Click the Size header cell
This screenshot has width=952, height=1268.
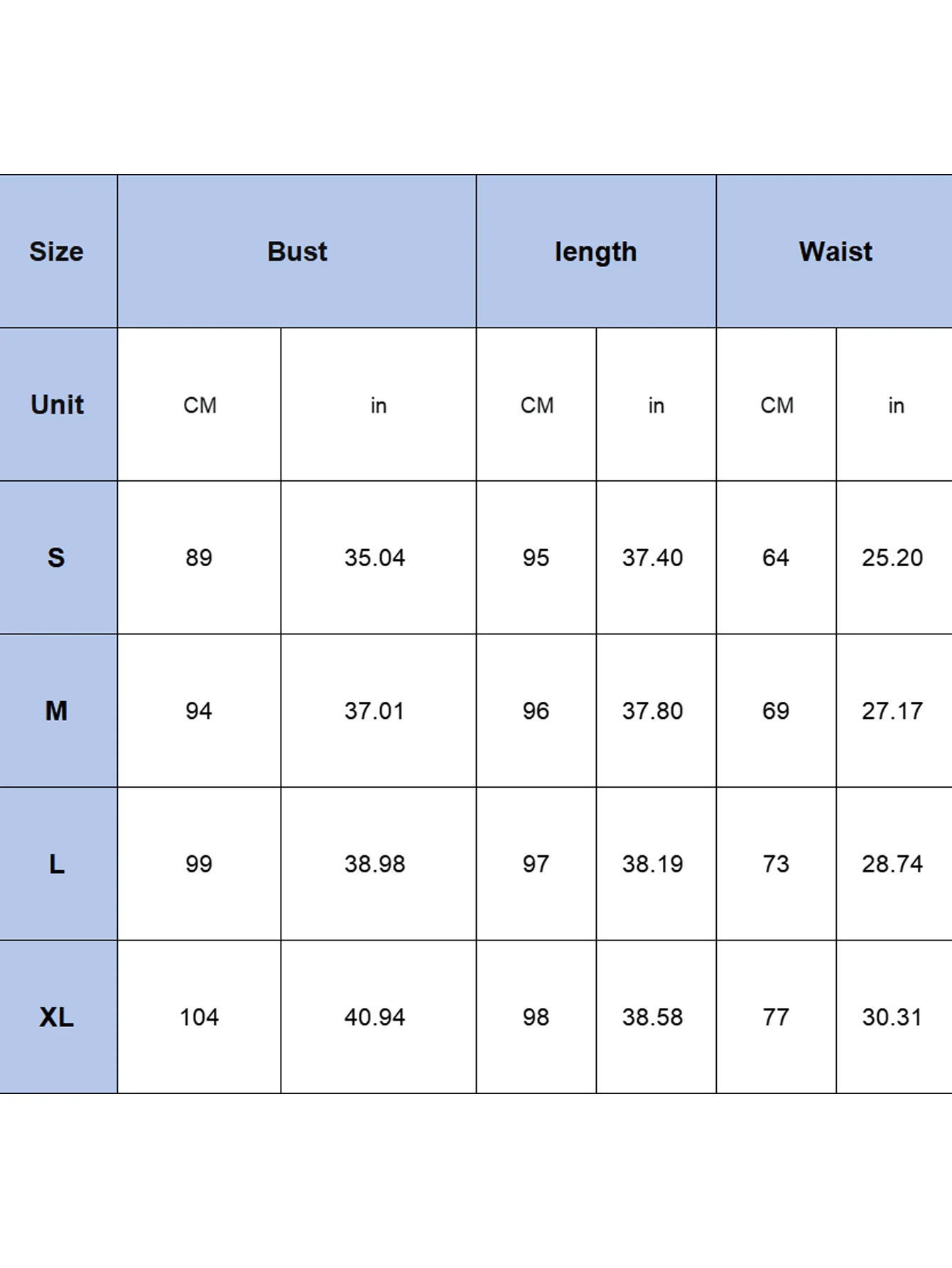tap(58, 251)
